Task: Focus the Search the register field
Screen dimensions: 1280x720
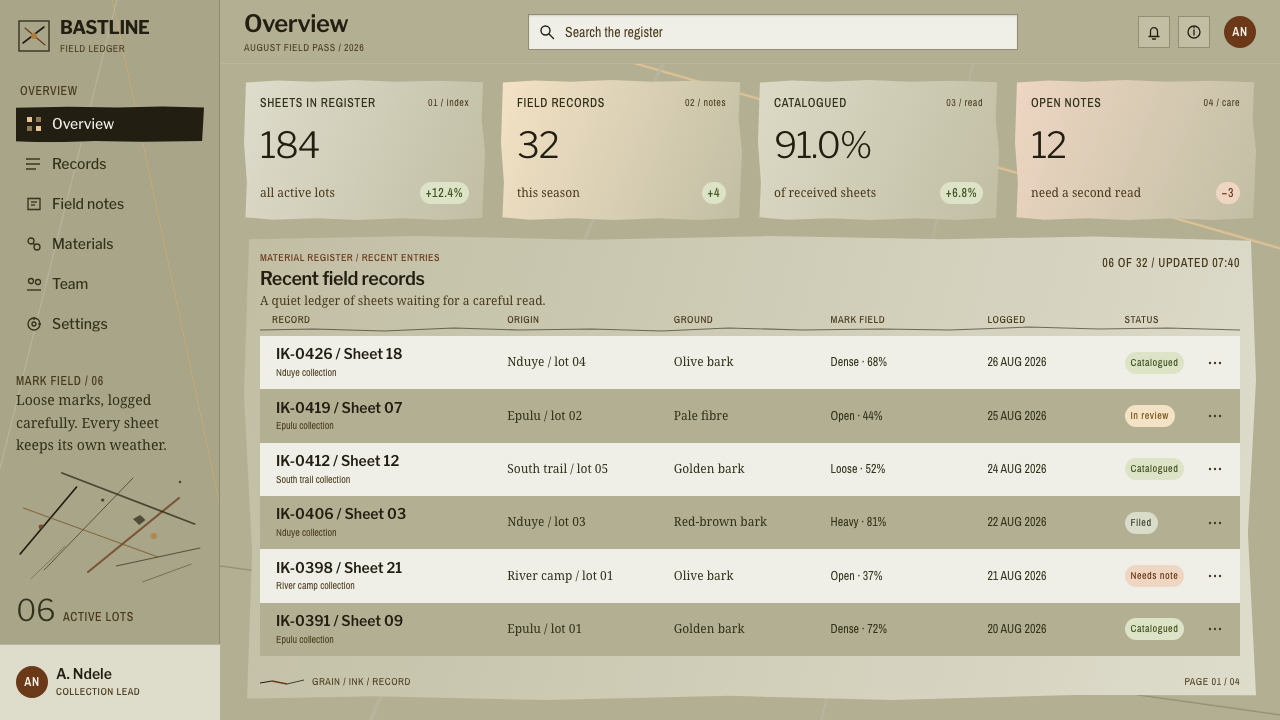Action: click(x=773, y=32)
